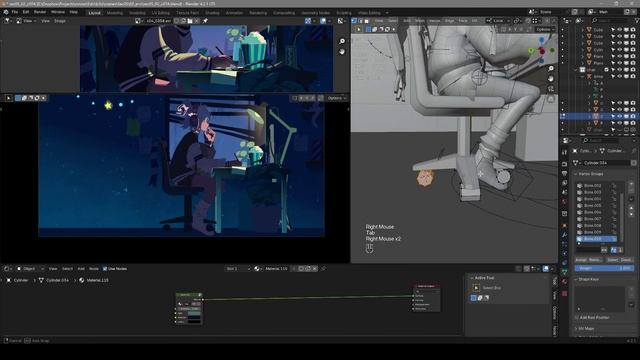This screenshot has height=360, width=640.
Task: Open the Texture properties tab
Action: pos(564,293)
